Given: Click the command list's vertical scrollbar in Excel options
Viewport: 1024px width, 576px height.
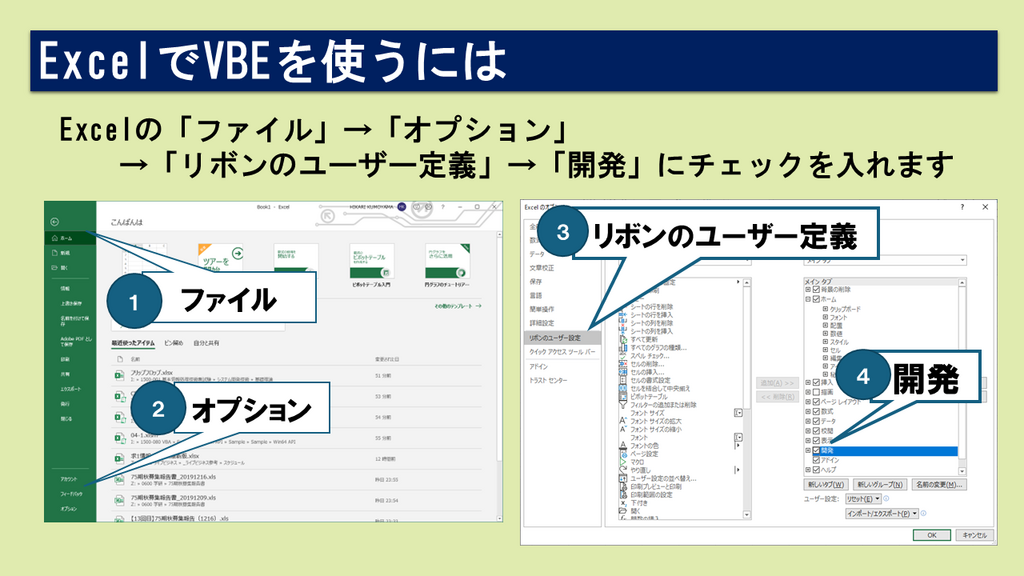Looking at the screenshot, I should pyautogui.click(x=746, y=398).
